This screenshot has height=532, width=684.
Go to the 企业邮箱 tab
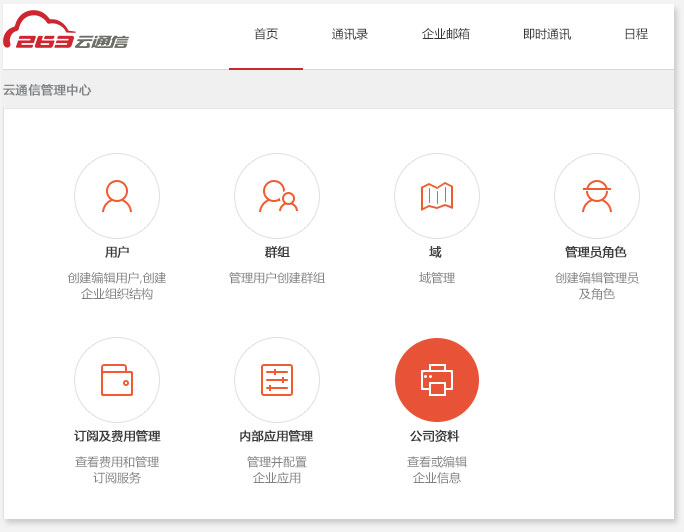[x=446, y=34]
